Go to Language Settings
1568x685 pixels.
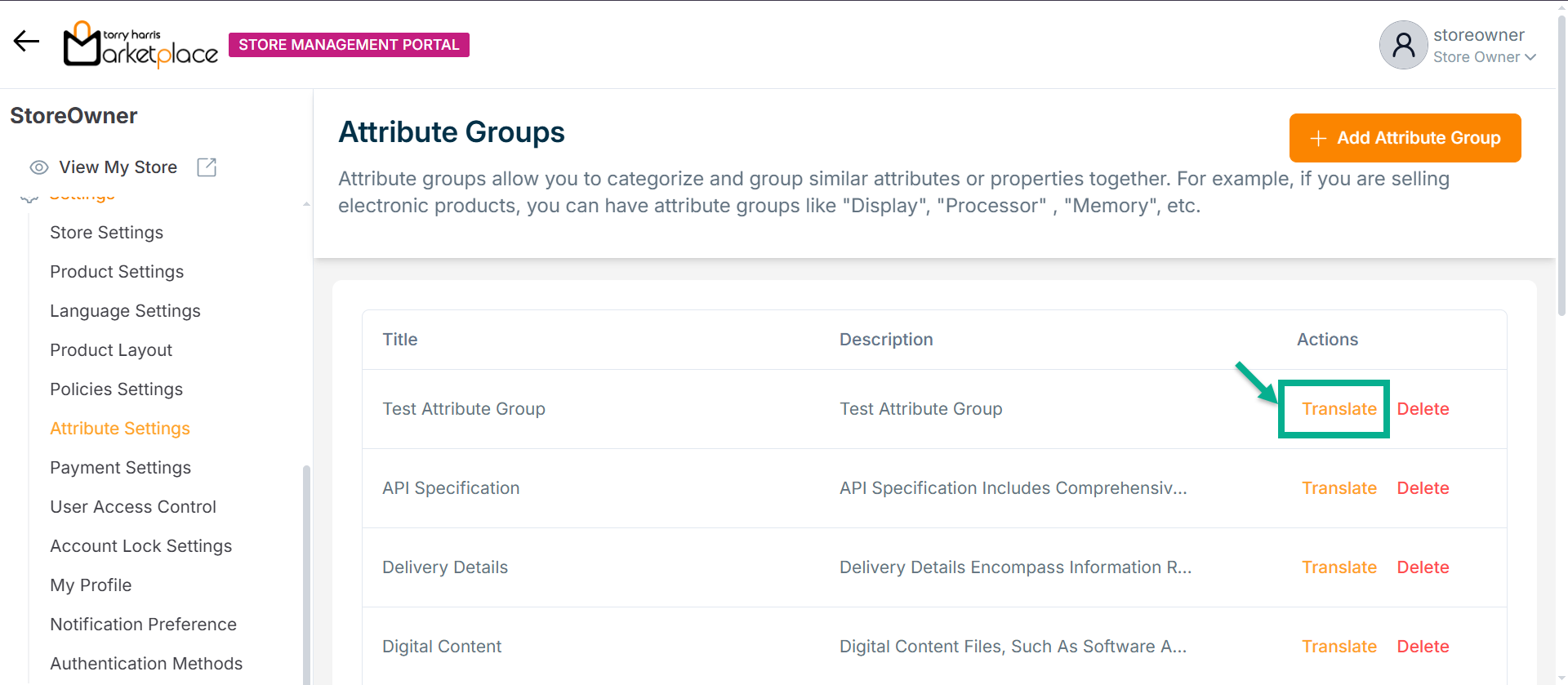125,311
